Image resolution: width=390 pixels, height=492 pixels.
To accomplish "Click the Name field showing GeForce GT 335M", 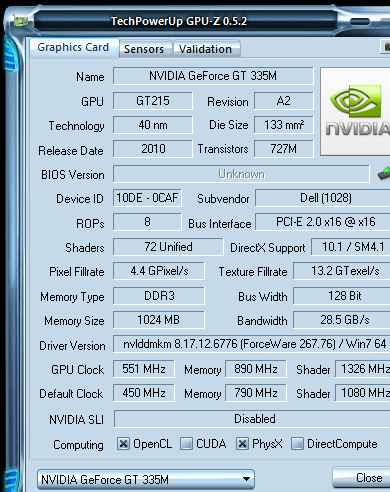I will [213, 76].
